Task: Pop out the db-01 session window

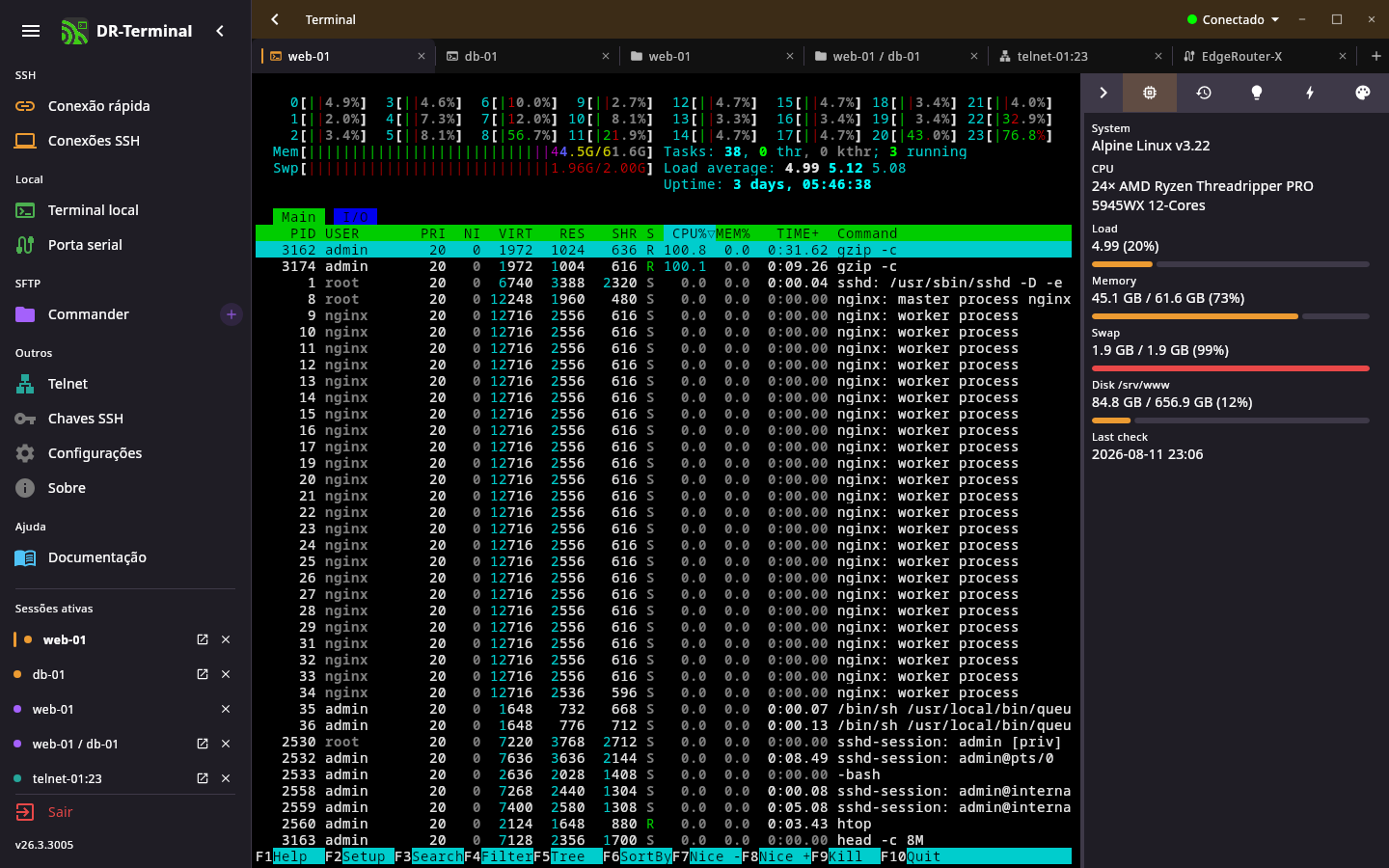Action: 203,674
